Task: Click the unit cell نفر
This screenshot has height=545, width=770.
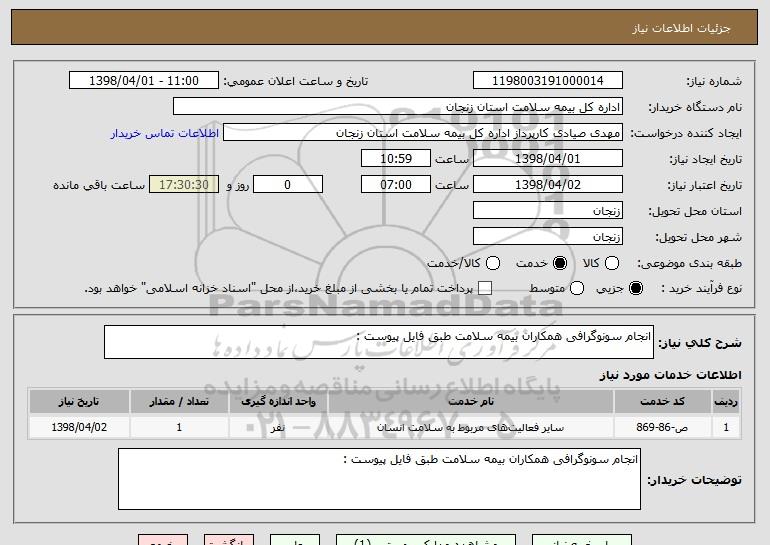Action: click(x=278, y=427)
